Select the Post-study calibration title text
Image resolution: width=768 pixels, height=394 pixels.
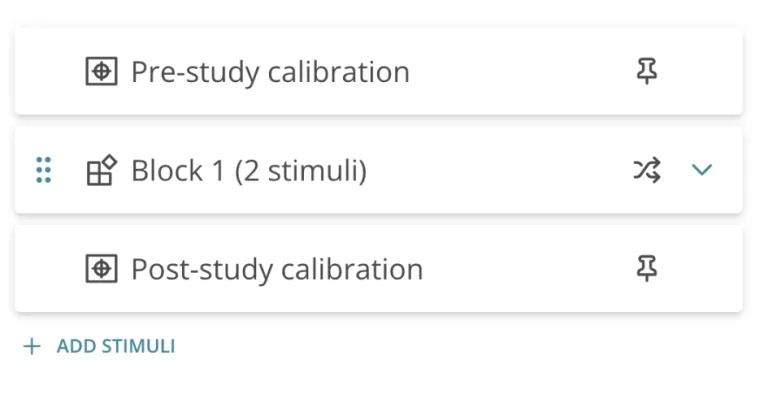point(277,269)
